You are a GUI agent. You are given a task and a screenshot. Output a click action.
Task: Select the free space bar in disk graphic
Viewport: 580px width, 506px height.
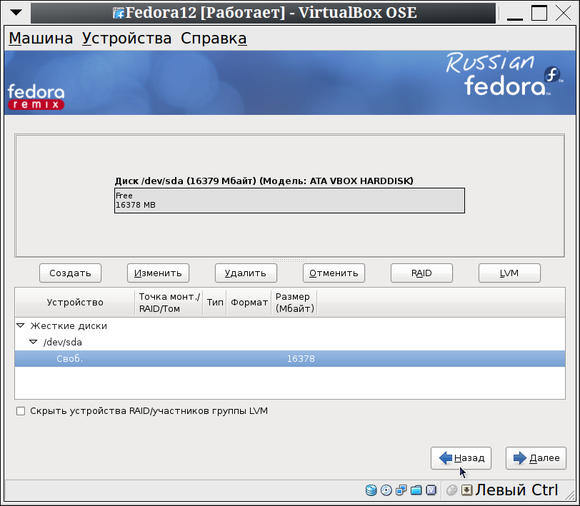(x=290, y=200)
